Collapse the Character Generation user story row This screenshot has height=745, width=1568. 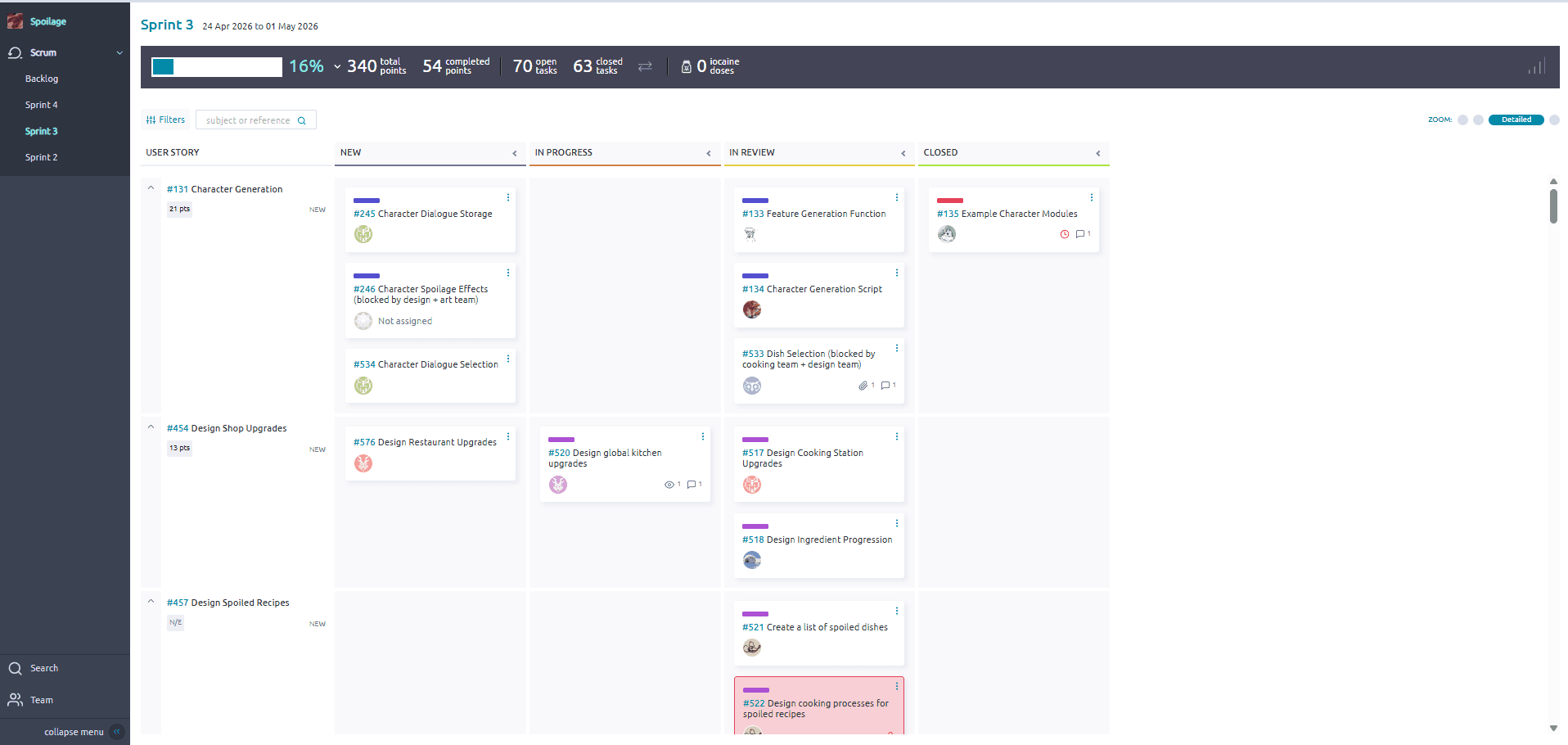pos(151,188)
